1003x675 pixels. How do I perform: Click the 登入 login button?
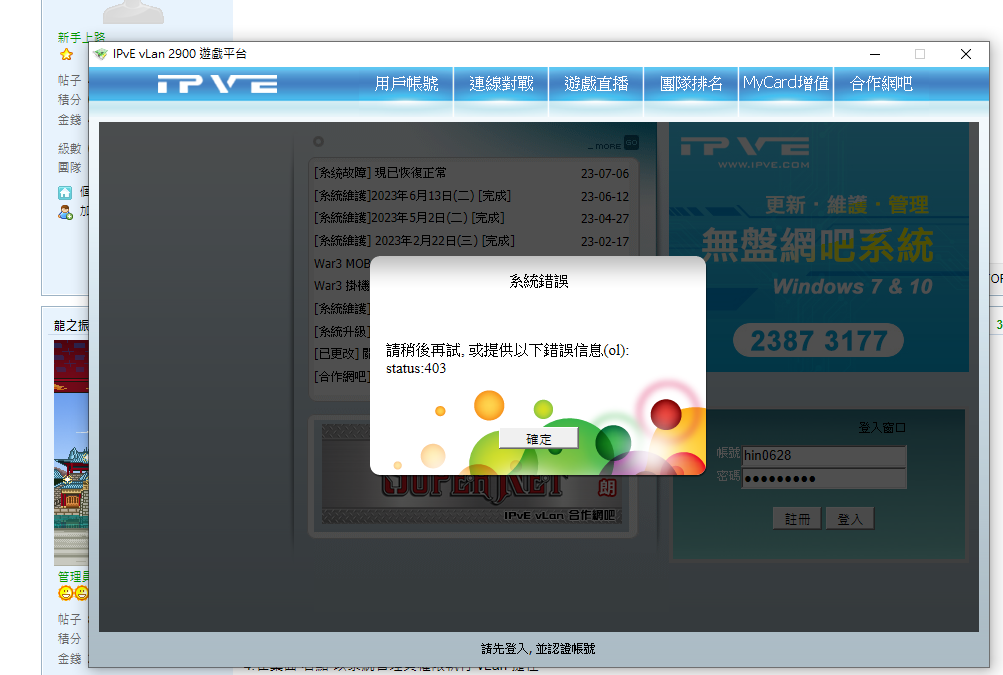[x=849, y=519]
